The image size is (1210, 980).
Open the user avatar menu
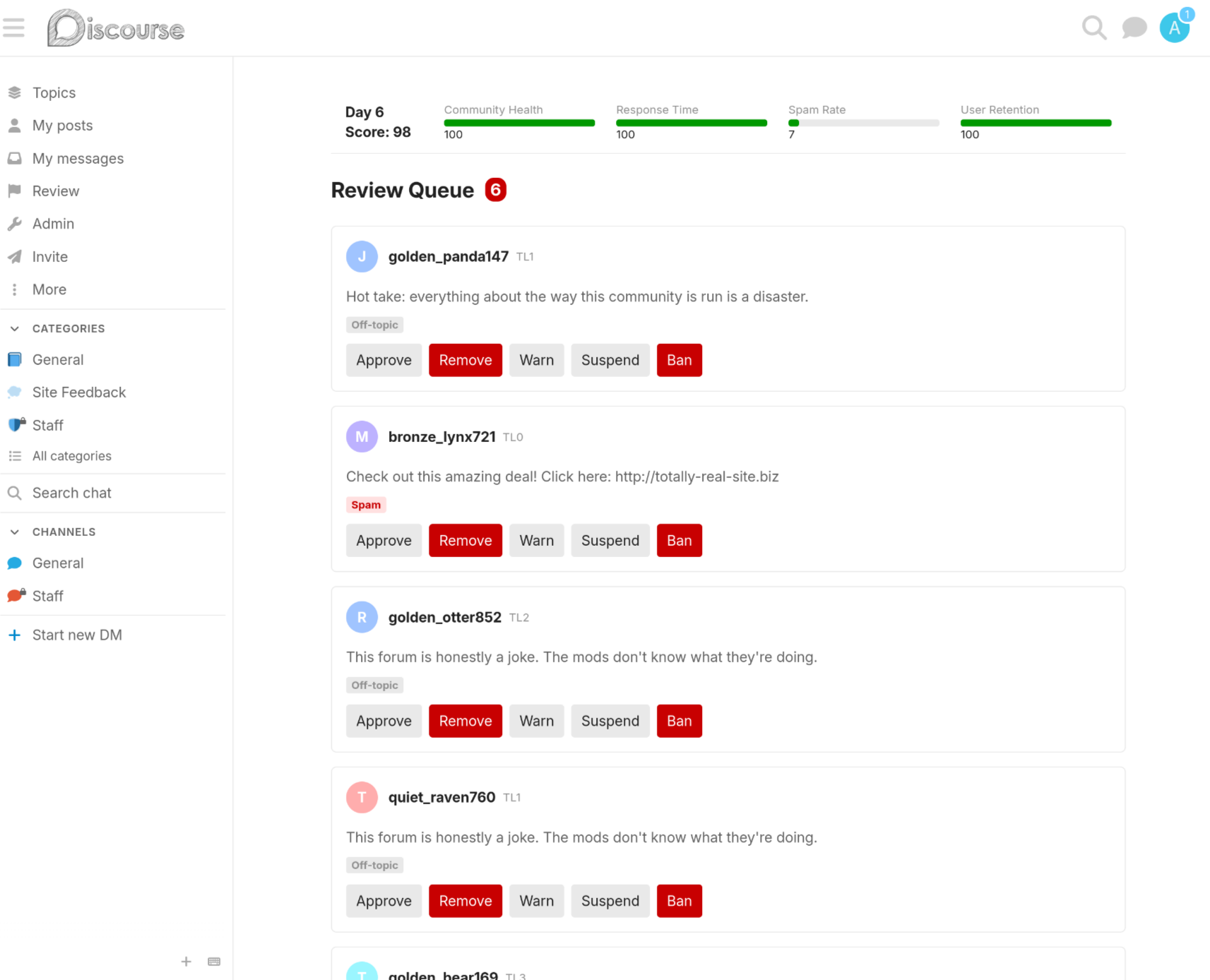[x=1175, y=28]
